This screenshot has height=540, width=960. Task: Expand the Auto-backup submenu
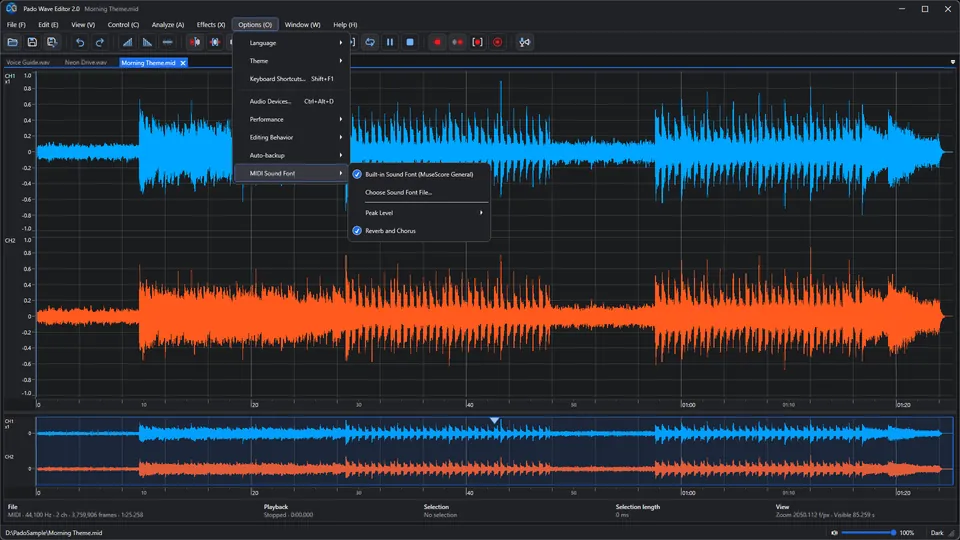[x=291, y=156]
